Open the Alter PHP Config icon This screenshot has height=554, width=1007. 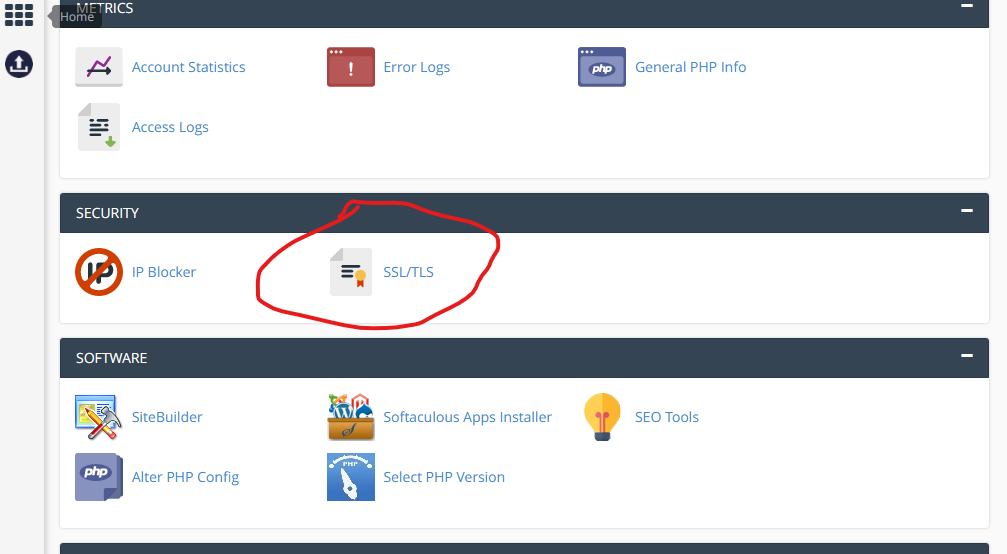point(99,477)
